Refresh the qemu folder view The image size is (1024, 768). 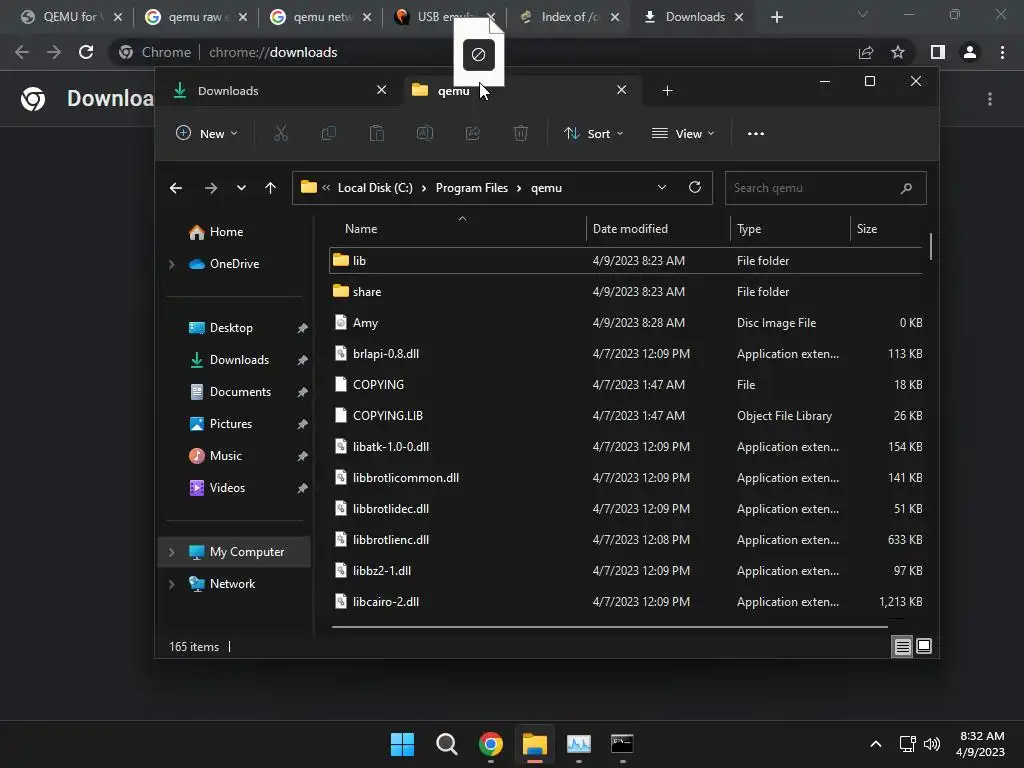(x=695, y=187)
